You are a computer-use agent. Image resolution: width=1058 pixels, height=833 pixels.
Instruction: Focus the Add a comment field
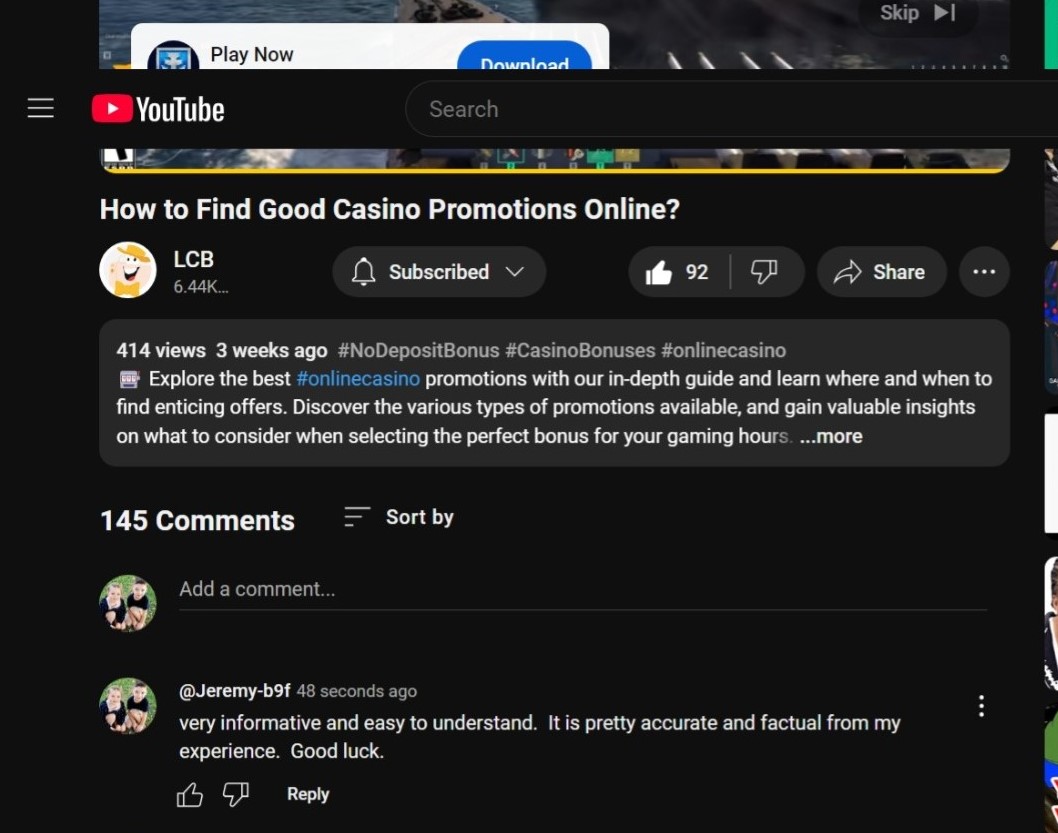tap(582, 590)
